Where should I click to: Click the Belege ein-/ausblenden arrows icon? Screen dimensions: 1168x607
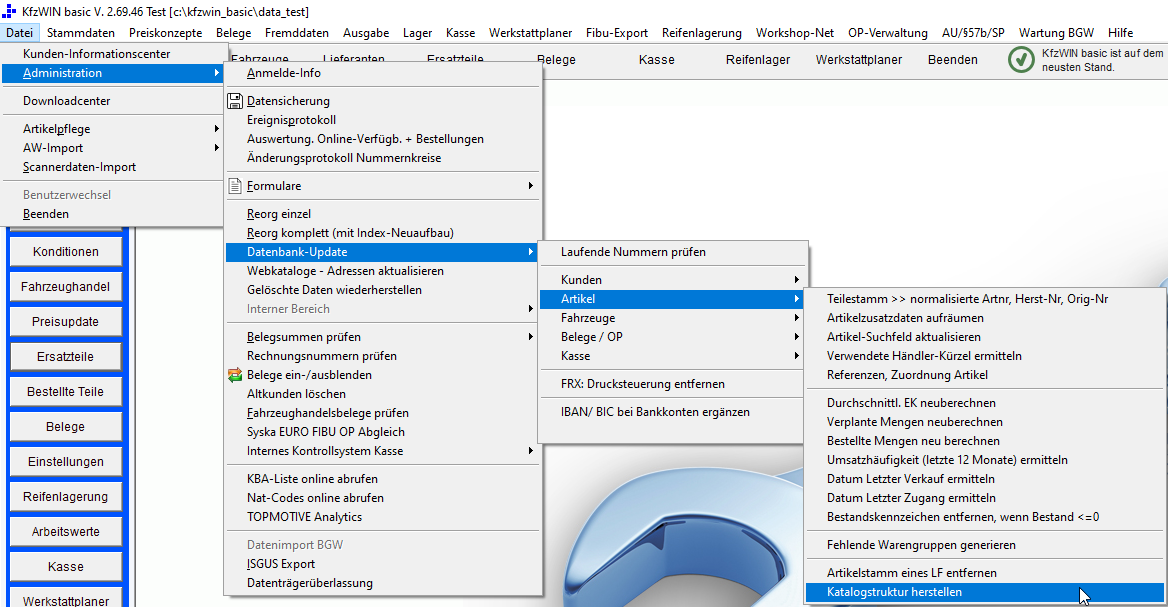click(x=235, y=375)
